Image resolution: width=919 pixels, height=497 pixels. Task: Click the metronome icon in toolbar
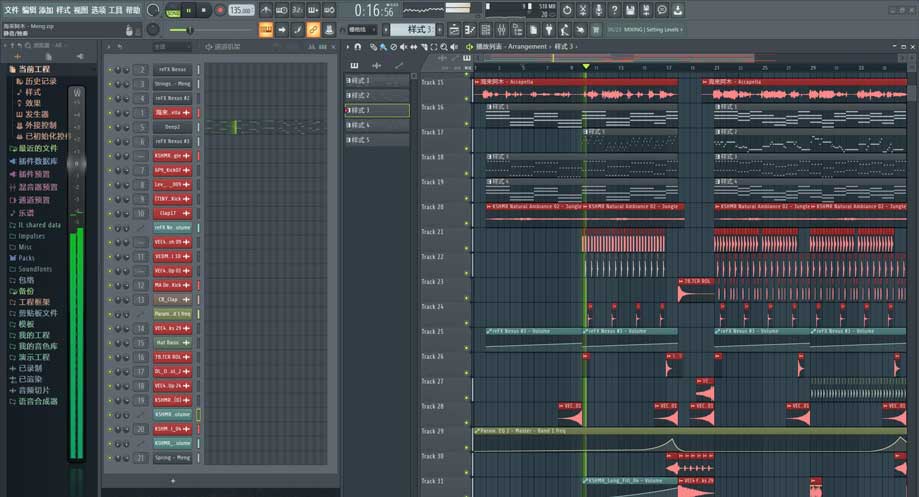(265, 10)
